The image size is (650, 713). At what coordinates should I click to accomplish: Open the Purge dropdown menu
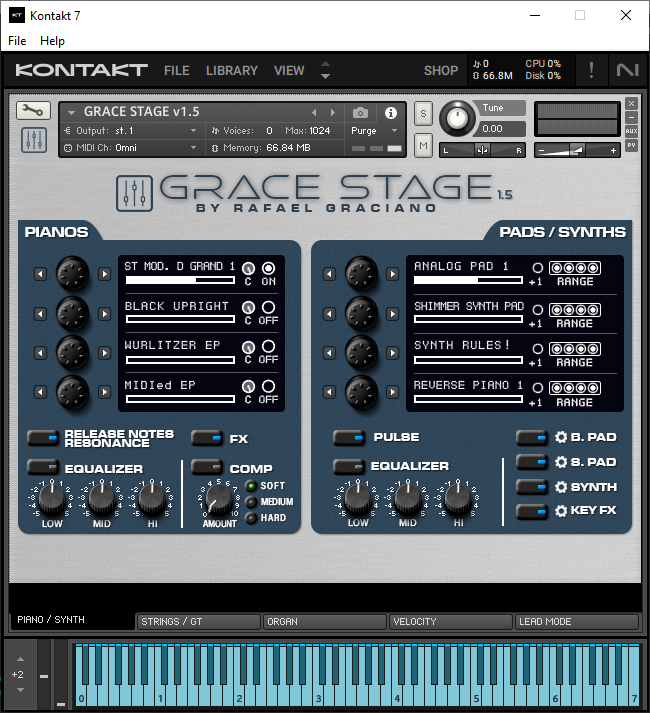(x=374, y=131)
